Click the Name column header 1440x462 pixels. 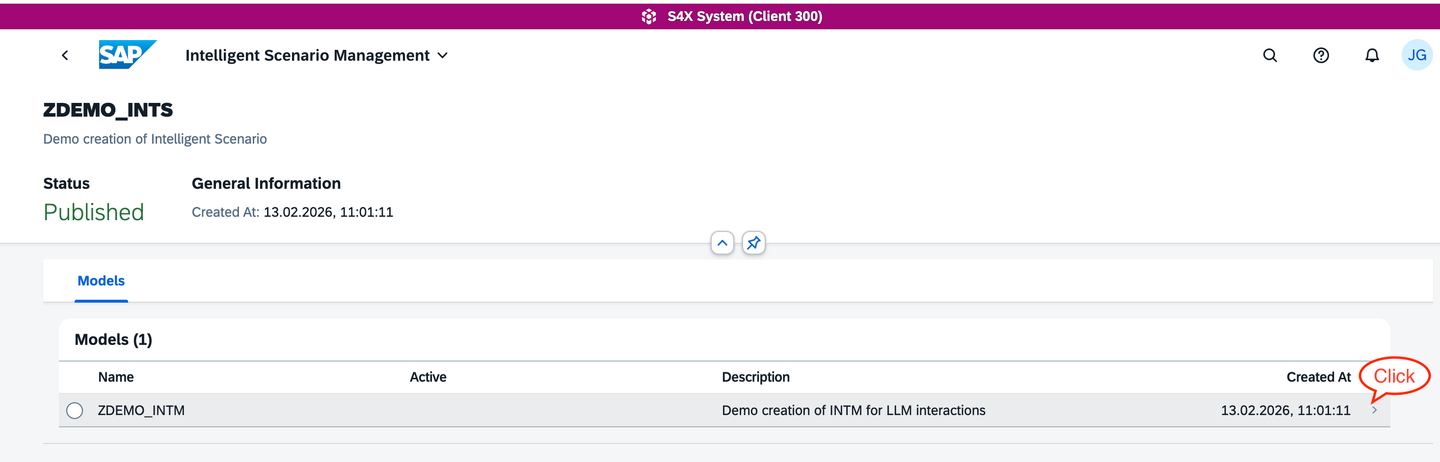116,377
